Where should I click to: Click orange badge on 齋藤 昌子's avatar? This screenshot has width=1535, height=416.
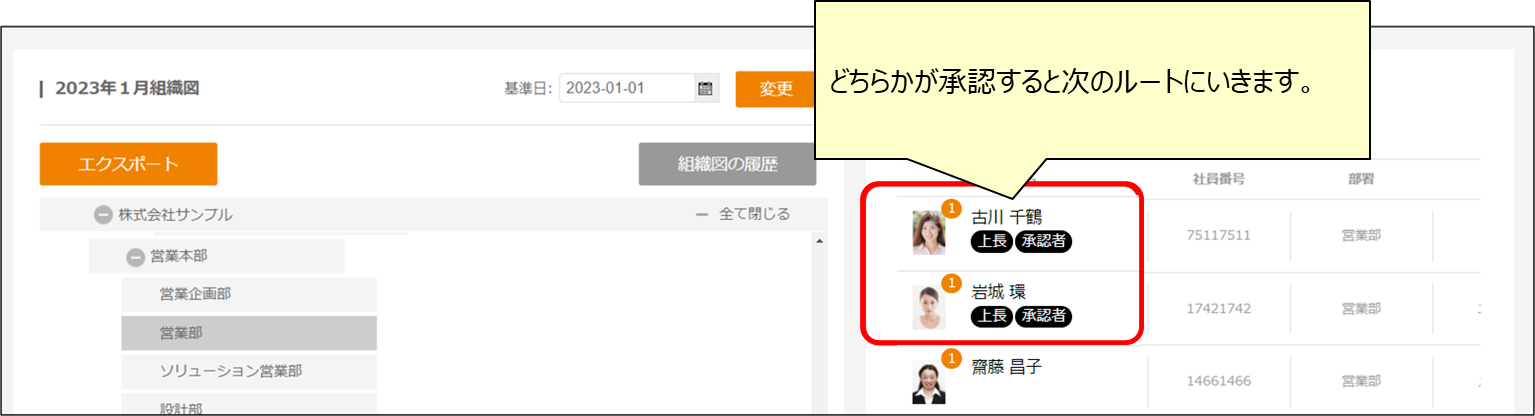tap(951, 358)
